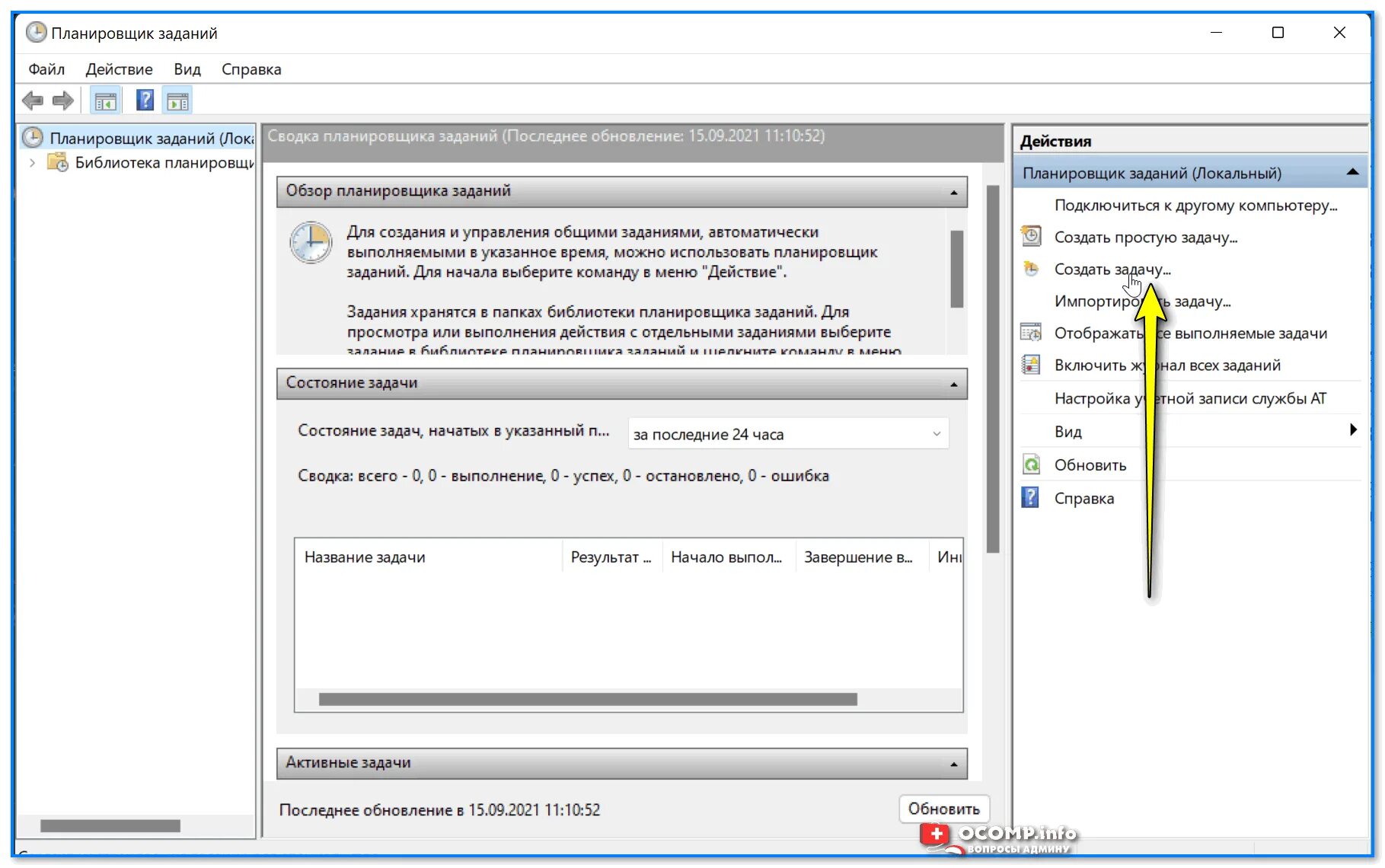This screenshot has width=1385, height=868.
Task: Click Подключиться к другому компьютеру
Action: [1195, 206]
